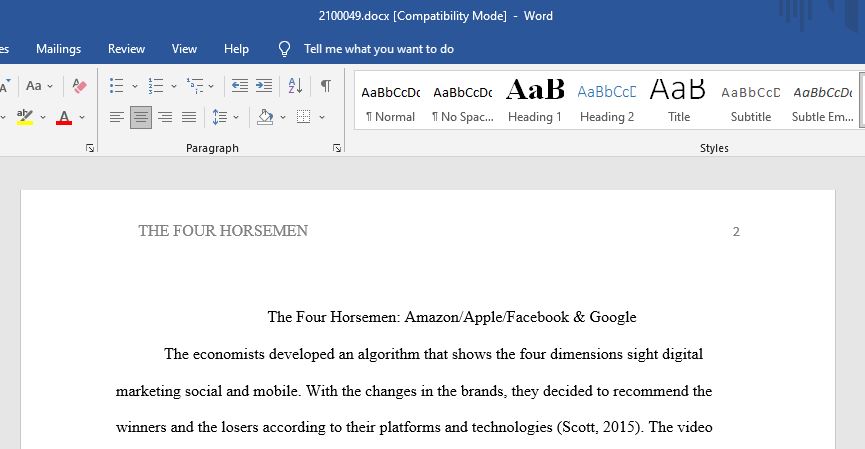This screenshot has width=865, height=449.
Task: Open the Paragraph settings dialog launcher
Action: (x=337, y=148)
